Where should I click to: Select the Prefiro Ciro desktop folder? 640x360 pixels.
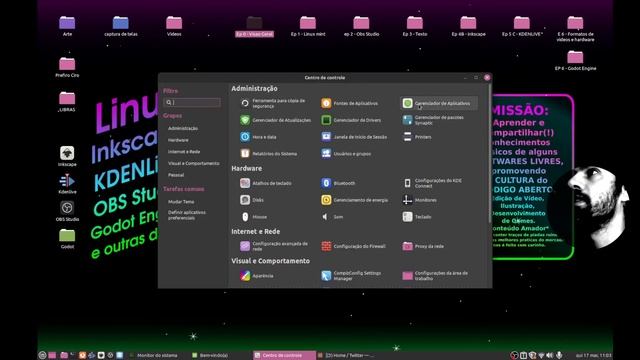[x=67, y=67]
